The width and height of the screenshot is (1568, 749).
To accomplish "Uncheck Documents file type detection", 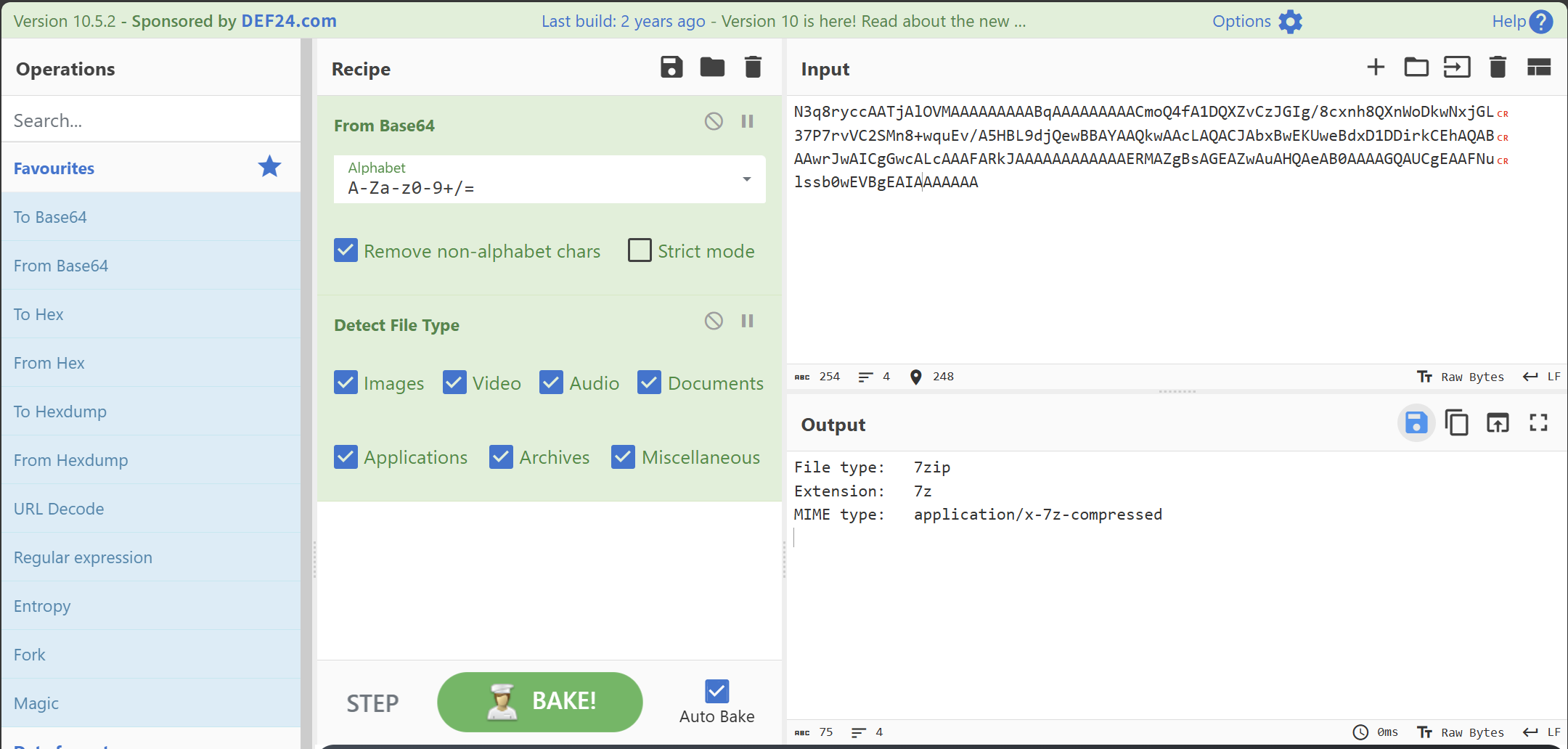I will [649, 382].
